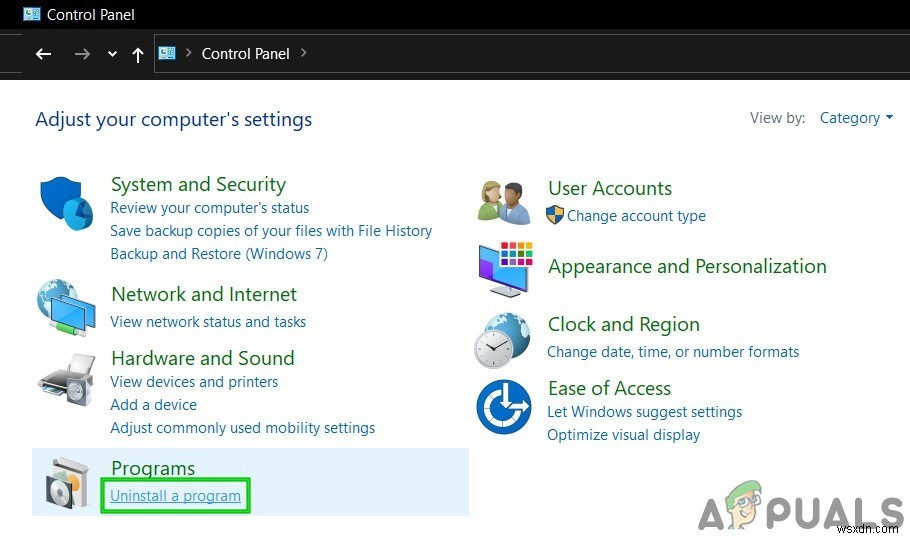Expand chevron before Control Panel breadcrumb
Screen dimensions: 910x539
[x=189, y=53]
